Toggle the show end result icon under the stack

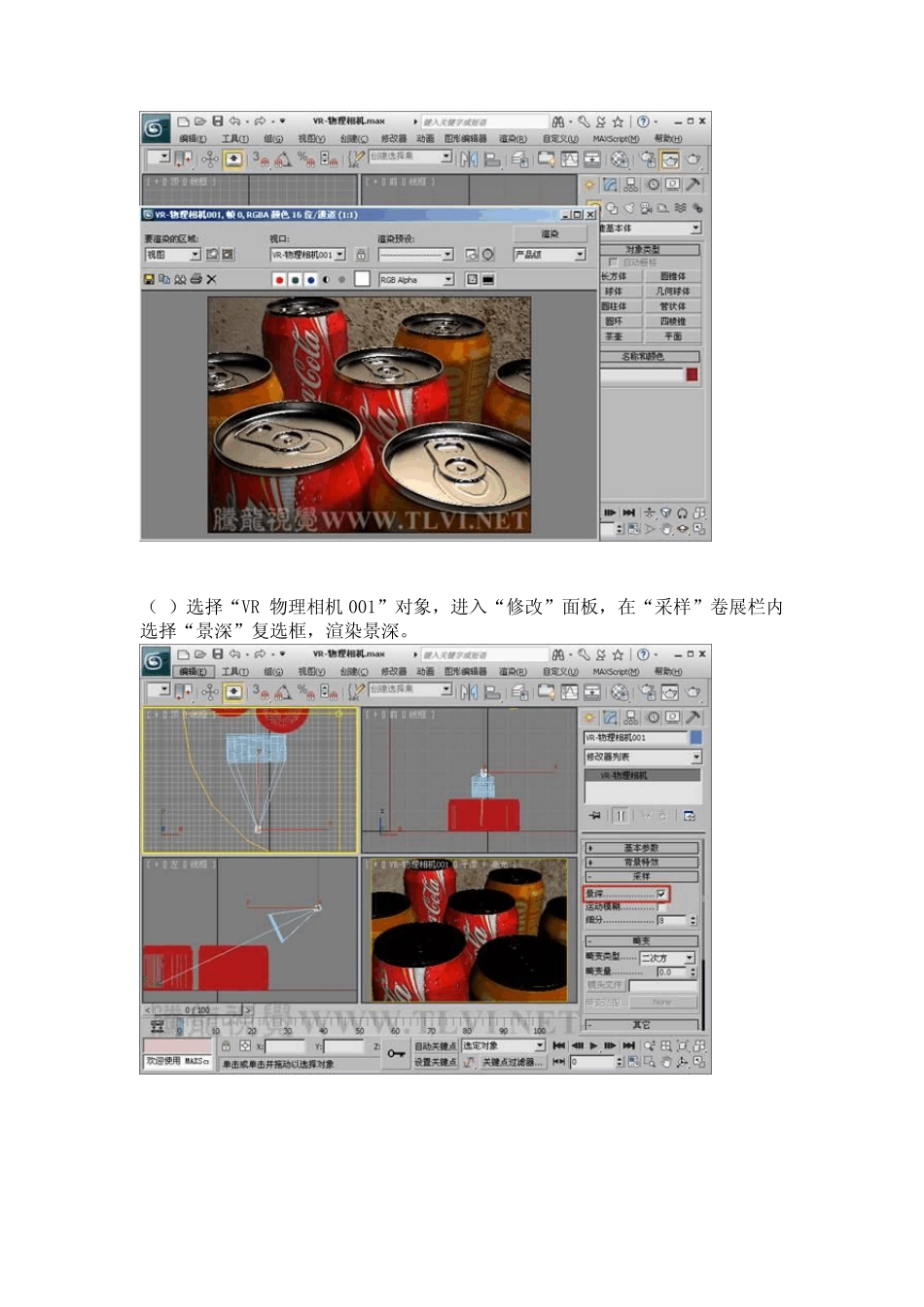click(x=620, y=816)
